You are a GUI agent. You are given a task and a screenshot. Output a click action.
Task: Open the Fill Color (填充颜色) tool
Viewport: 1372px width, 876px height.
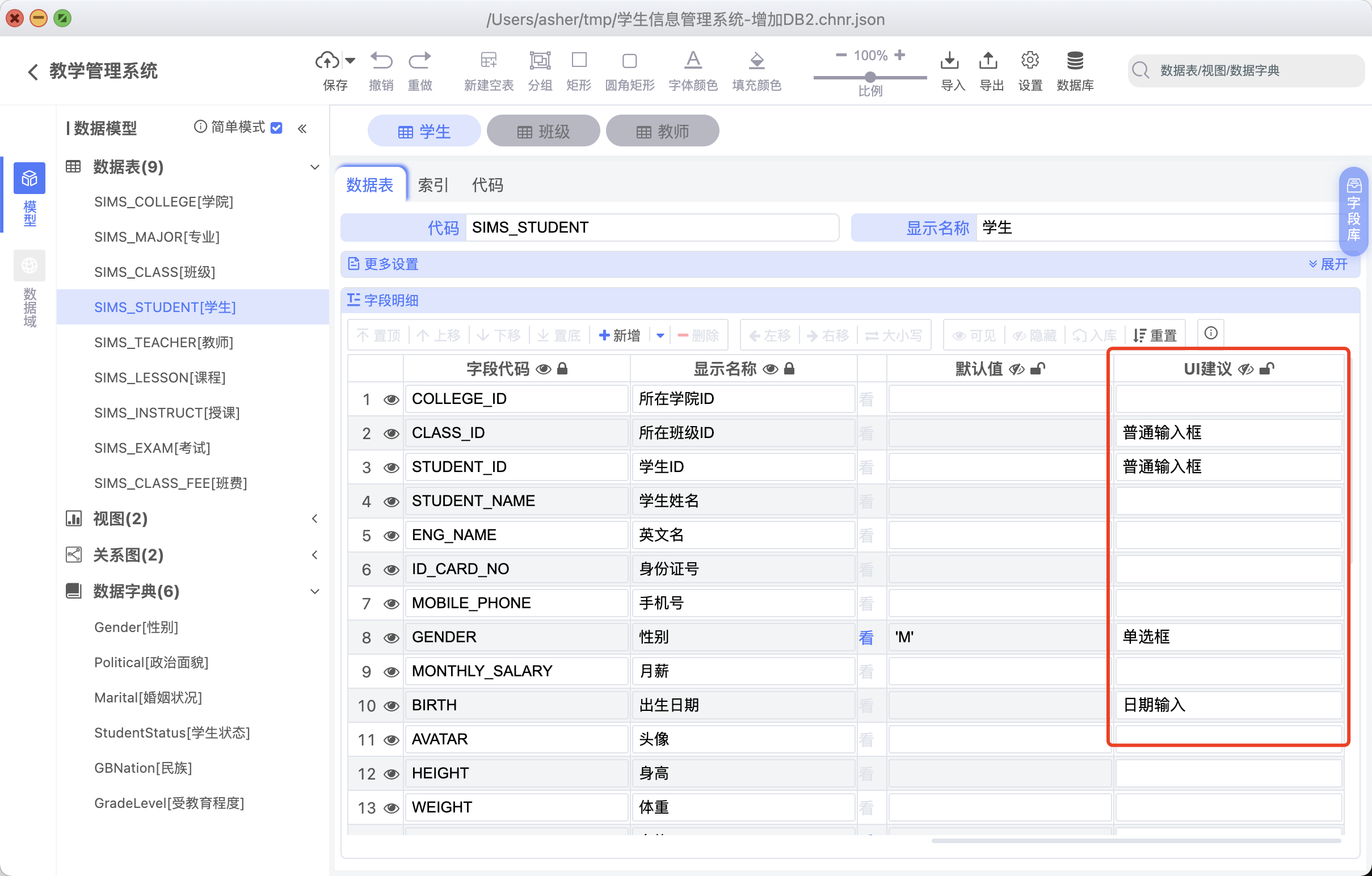tap(757, 60)
